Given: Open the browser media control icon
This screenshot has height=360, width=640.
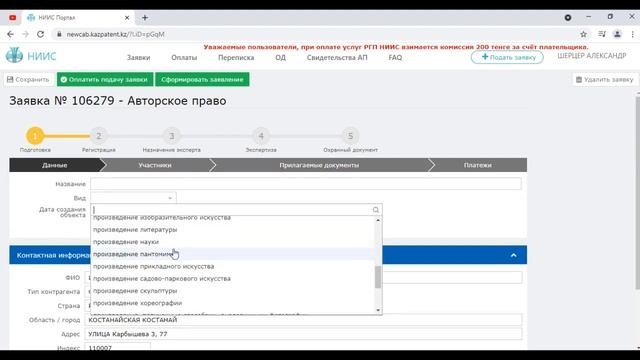Looking at the screenshot, I should [602, 34].
